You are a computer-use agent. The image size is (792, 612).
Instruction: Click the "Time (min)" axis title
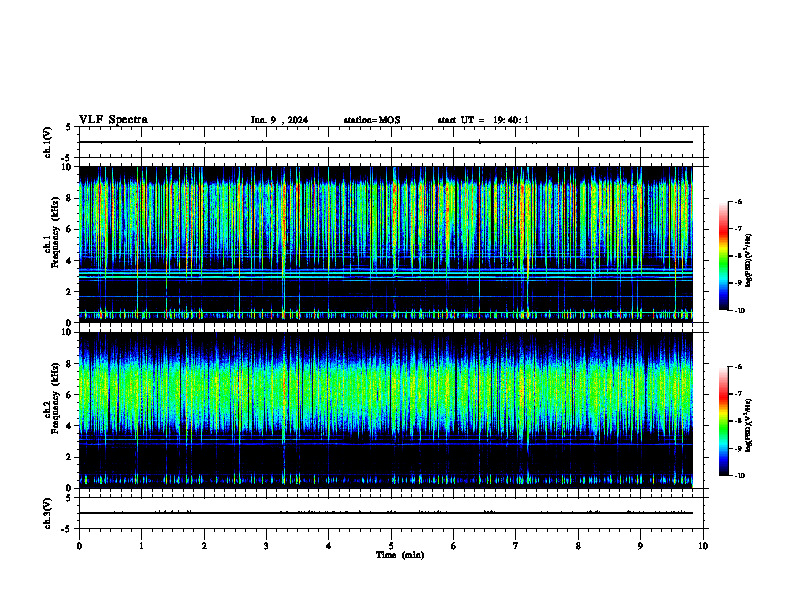click(400, 555)
